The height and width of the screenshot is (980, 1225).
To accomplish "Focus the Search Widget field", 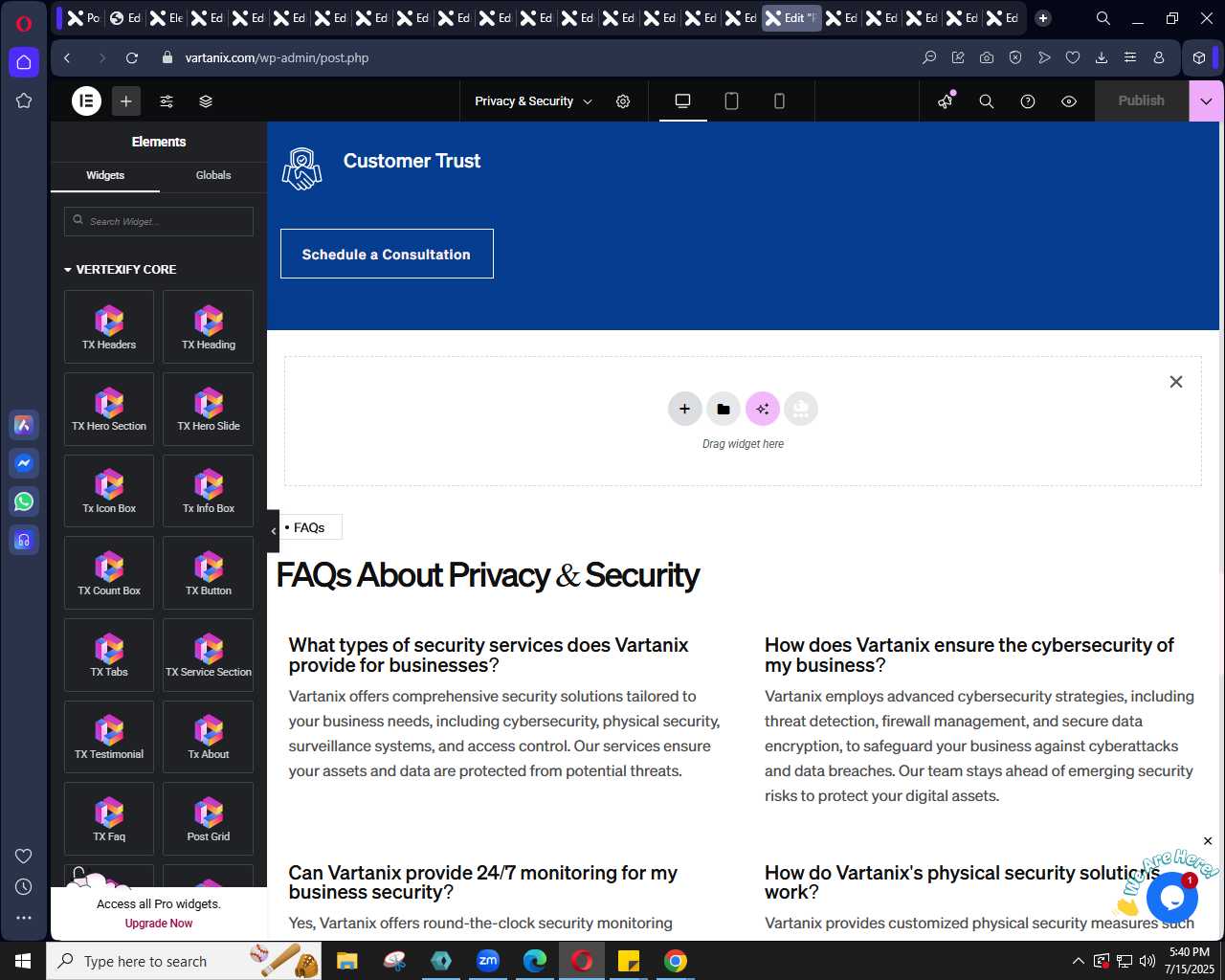I will click(159, 221).
